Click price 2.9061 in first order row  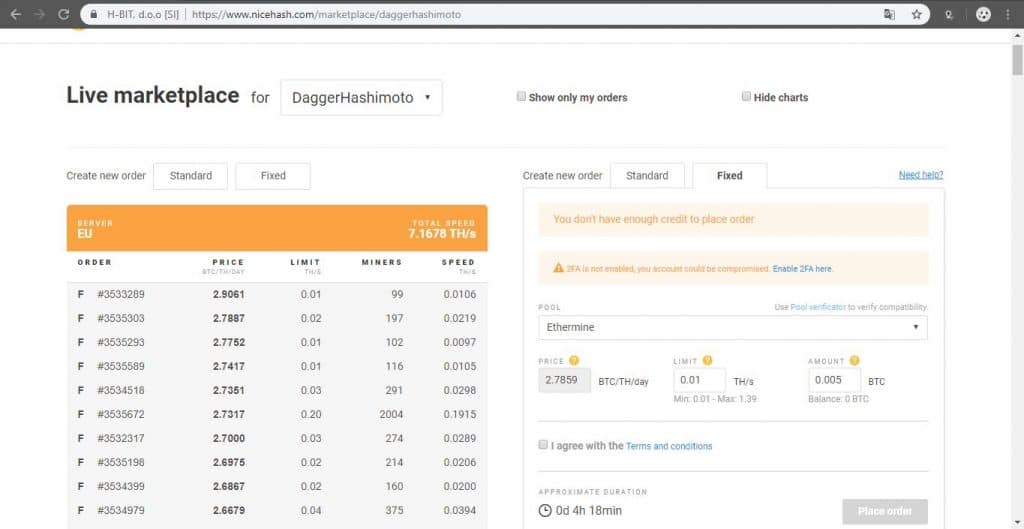pyautogui.click(x=229, y=295)
